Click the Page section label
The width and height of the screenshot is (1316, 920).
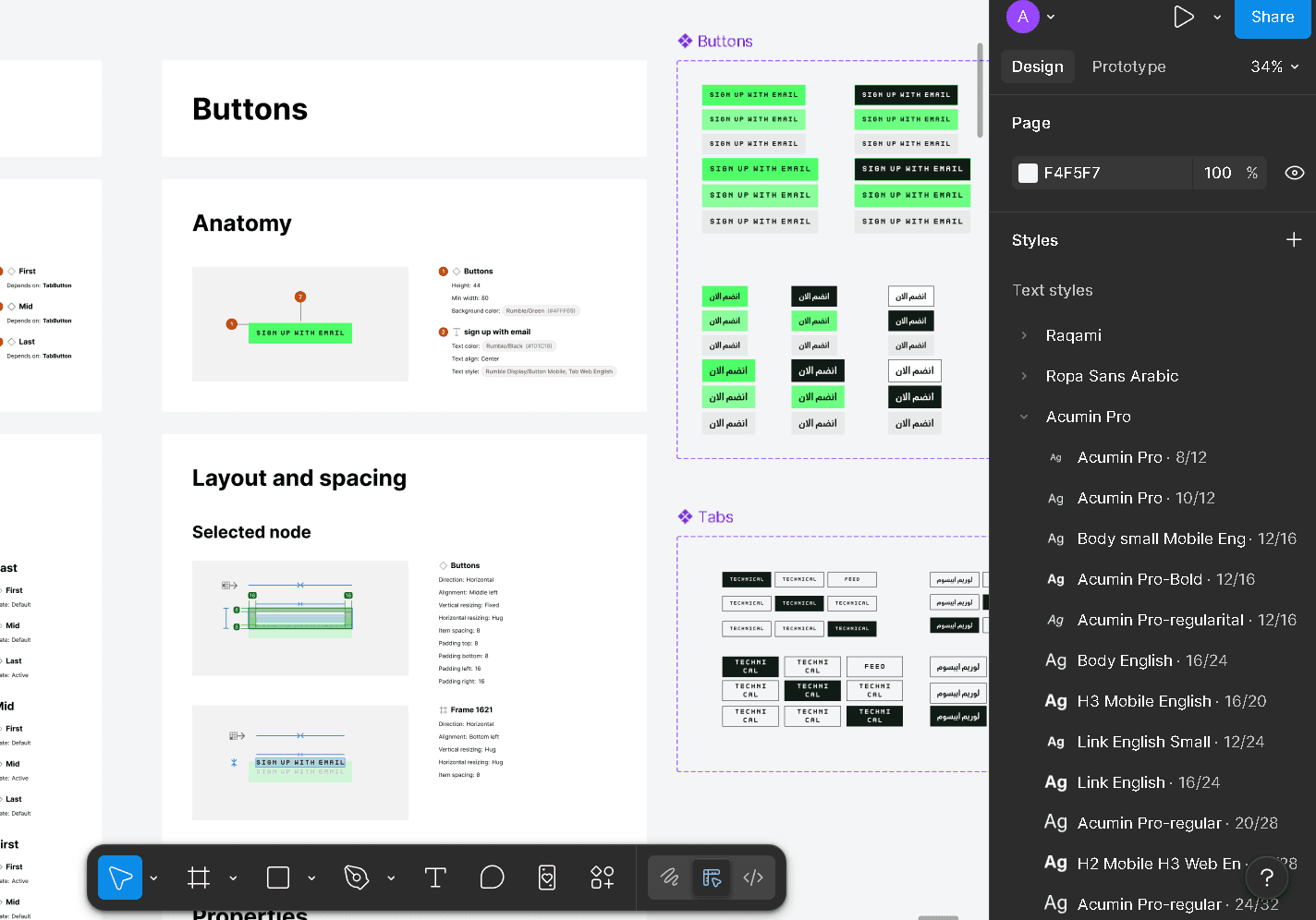(1030, 123)
